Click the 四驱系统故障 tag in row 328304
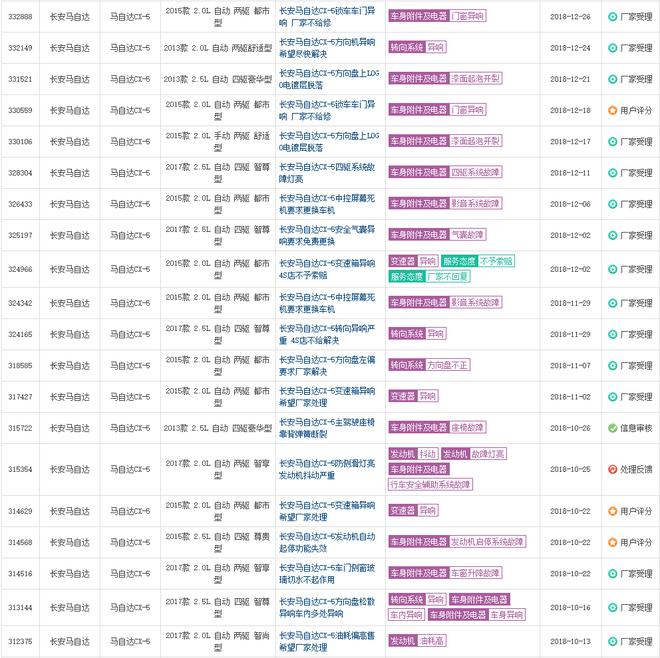The image size is (660, 658). pyautogui.click(x=475, y=172)
